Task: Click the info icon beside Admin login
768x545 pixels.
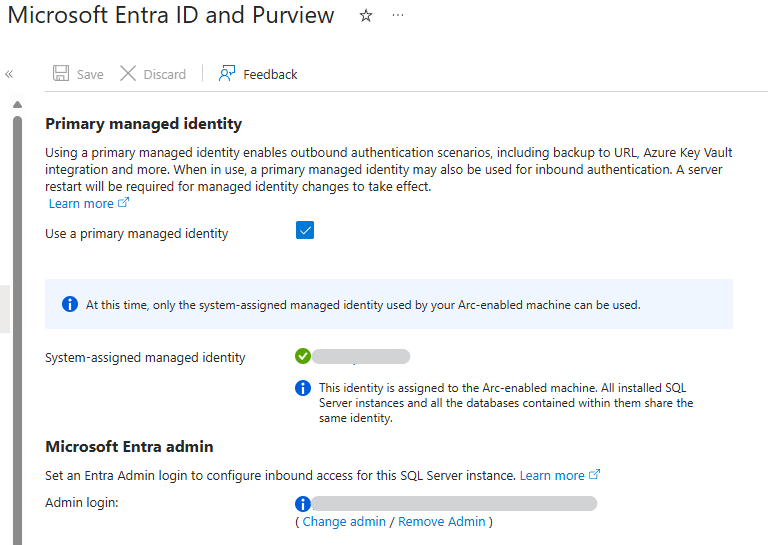Action: [x=303, y=504]
